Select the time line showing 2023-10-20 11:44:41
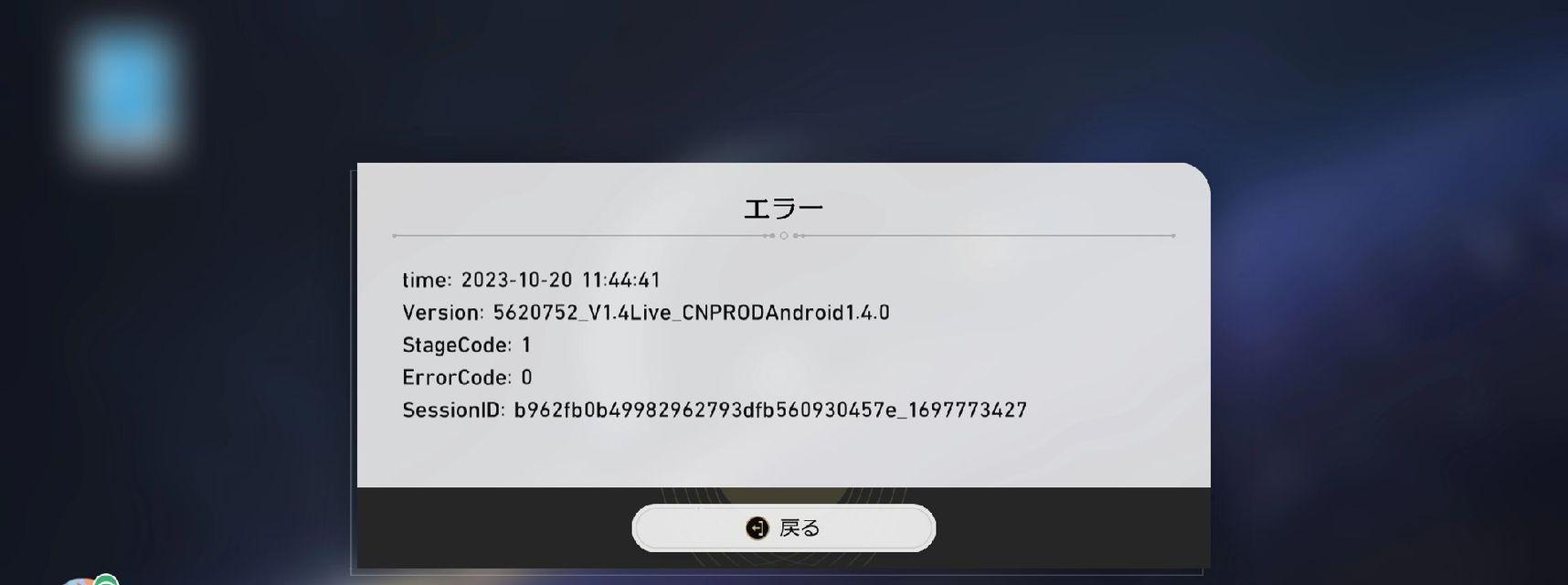The height and width of the screenshot is (585, 1568). pos(531,280)
